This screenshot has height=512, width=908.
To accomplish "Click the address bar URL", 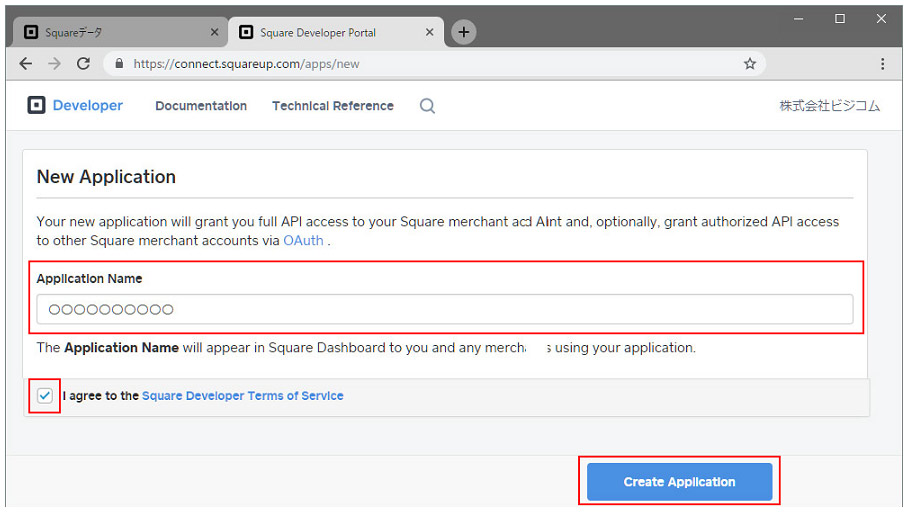I will coord(246,64).
